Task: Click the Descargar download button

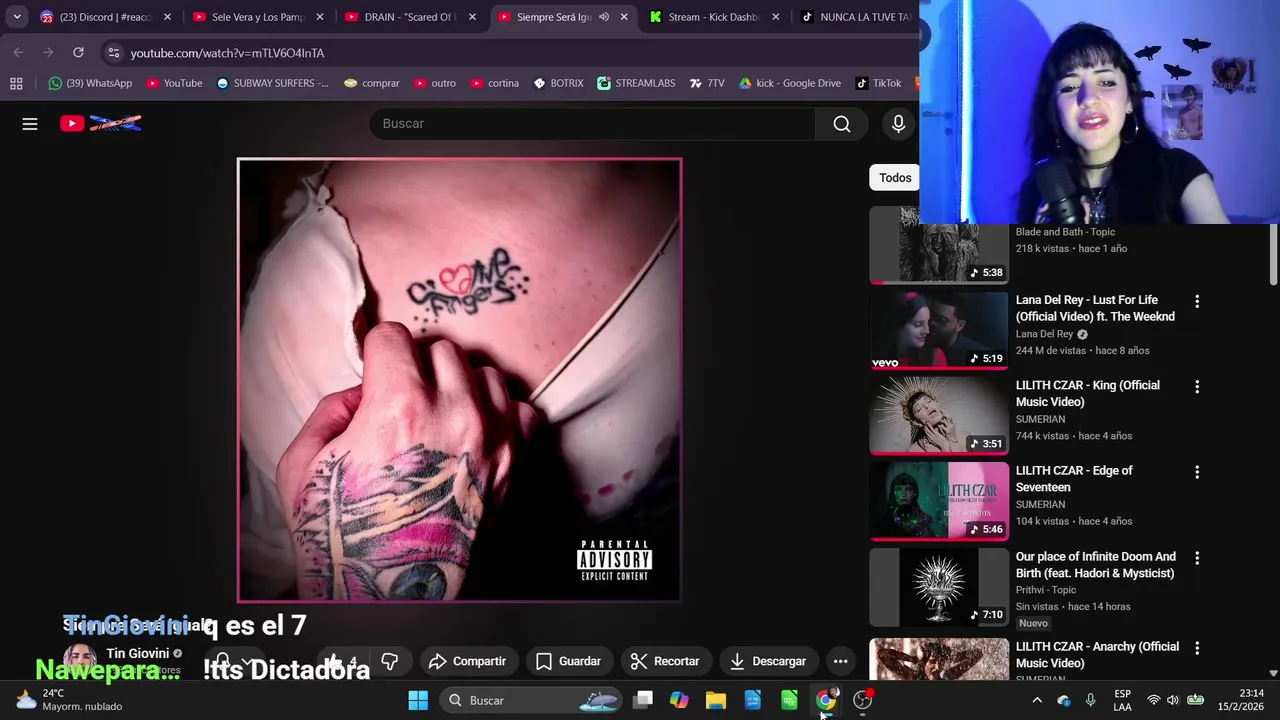Action: pos(768,661)
